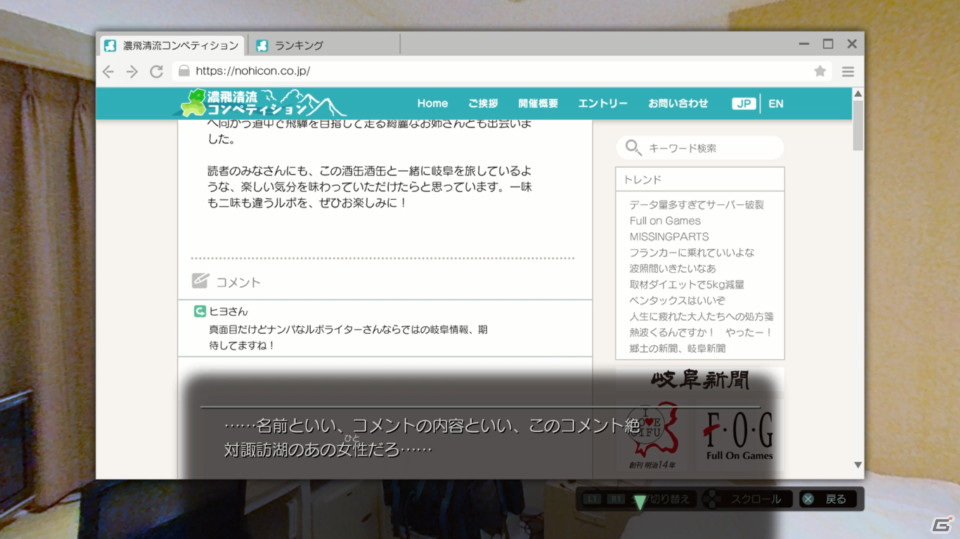Image resolution: width=960 pixels, height=539 pixels.
Task: Open the Home menu item
Action: (432, 104)
